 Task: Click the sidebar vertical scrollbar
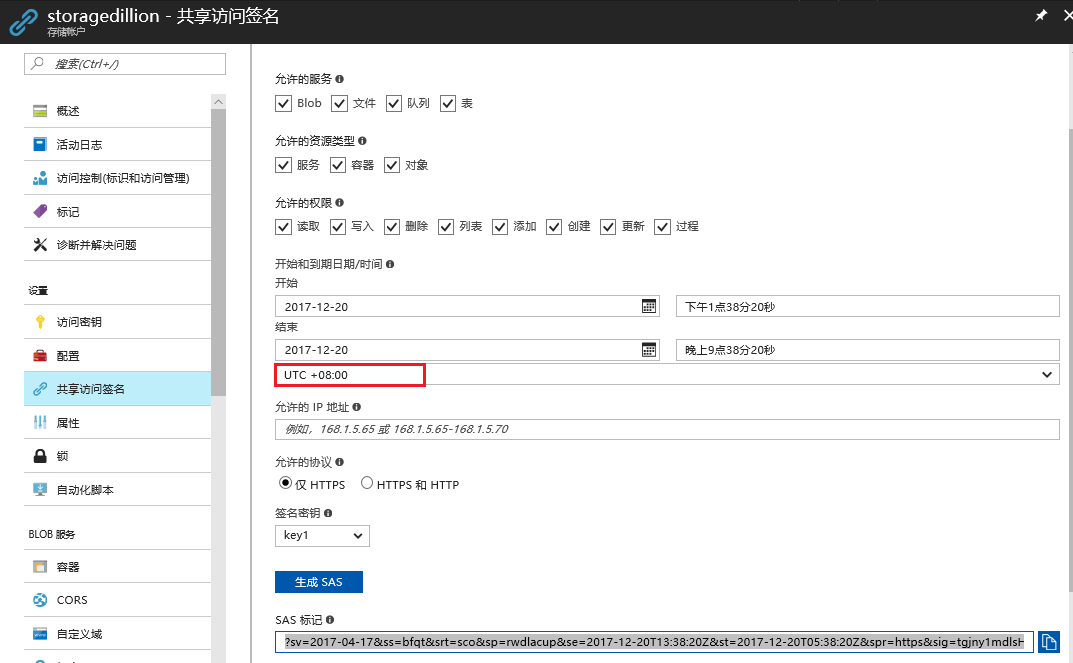click(218, 250)
